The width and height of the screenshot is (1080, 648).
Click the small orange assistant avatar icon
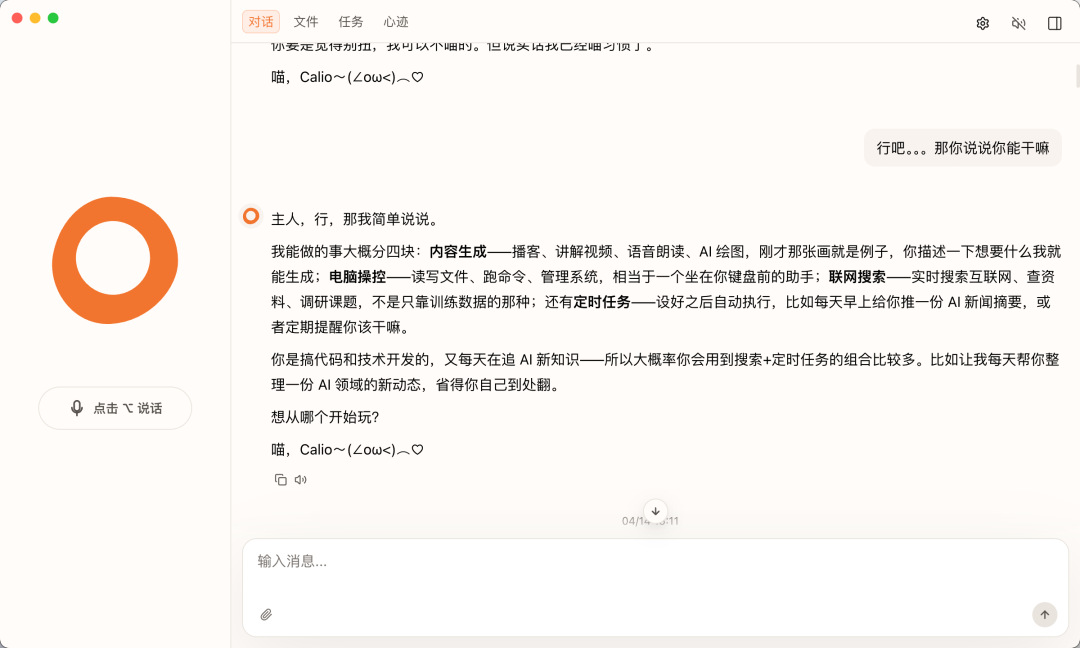(x=251, y=216)
